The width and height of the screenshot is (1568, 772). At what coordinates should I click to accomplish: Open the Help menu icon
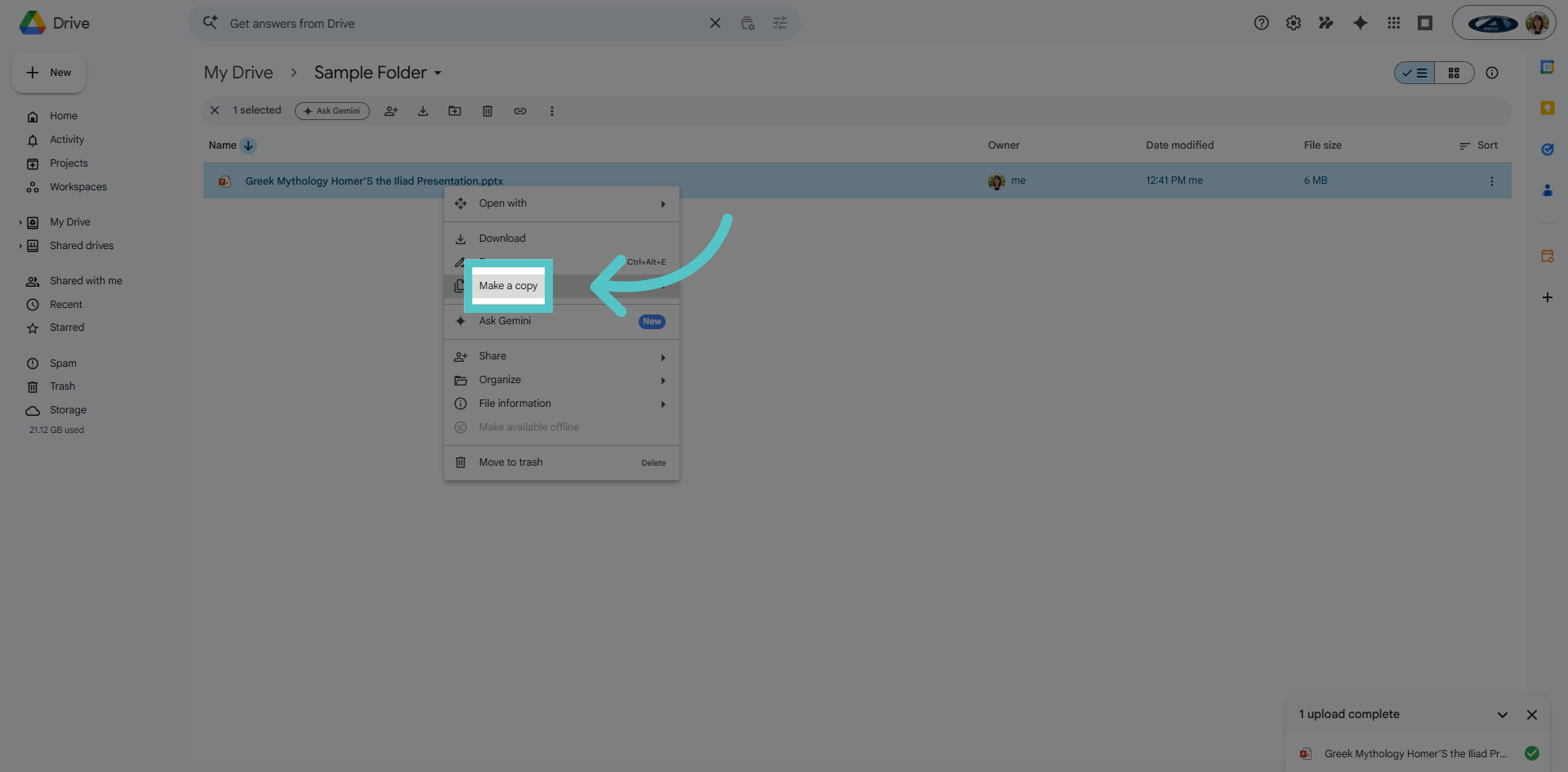pos(1262,23)
